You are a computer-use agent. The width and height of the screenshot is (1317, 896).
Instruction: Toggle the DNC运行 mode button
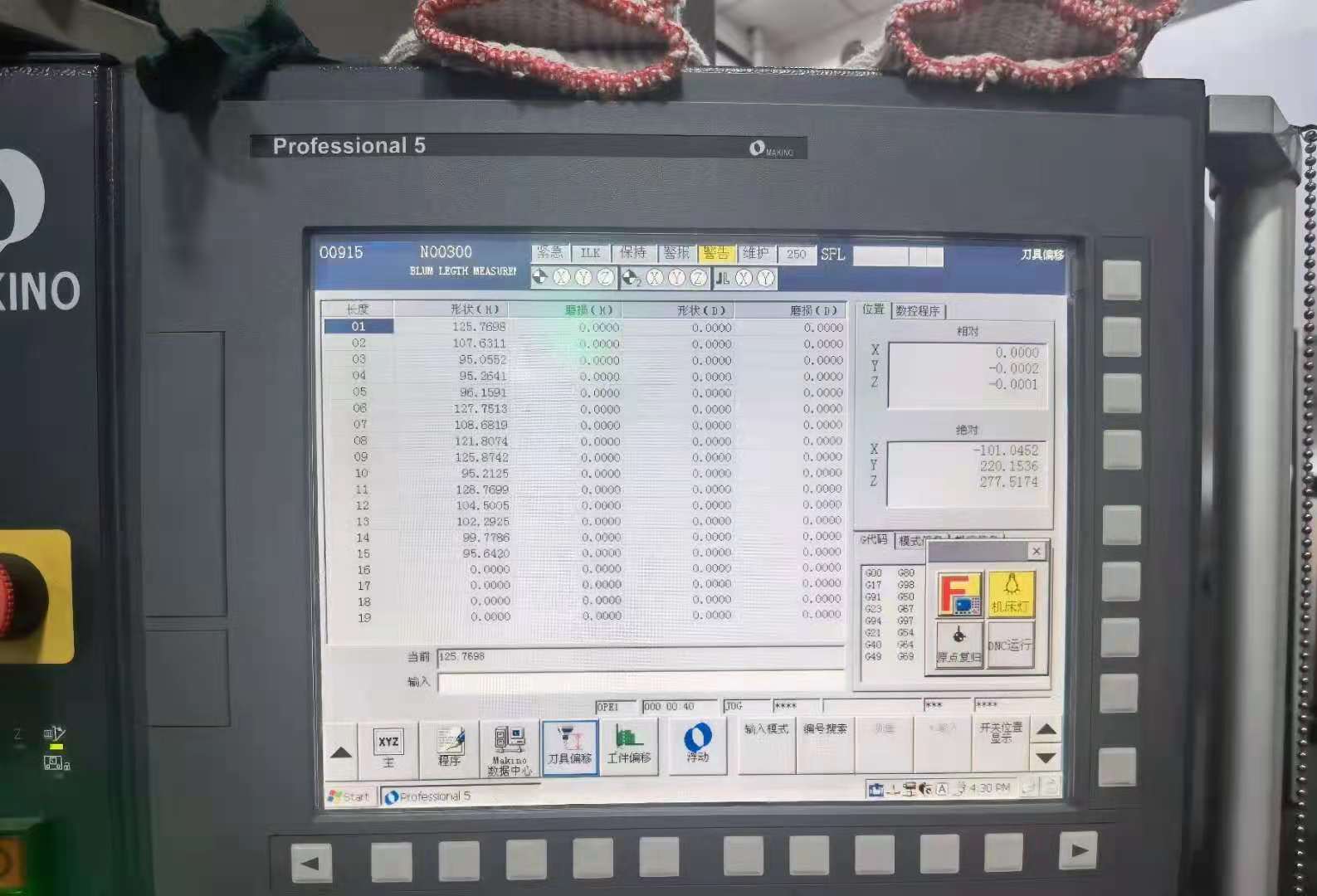point(1010,645)
